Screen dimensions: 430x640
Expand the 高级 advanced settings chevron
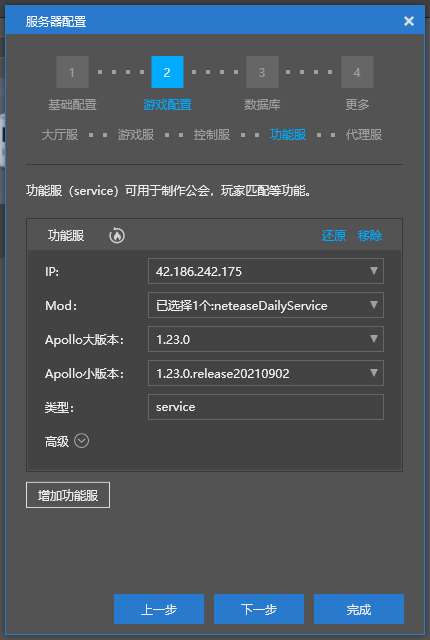tap(82, 441)
